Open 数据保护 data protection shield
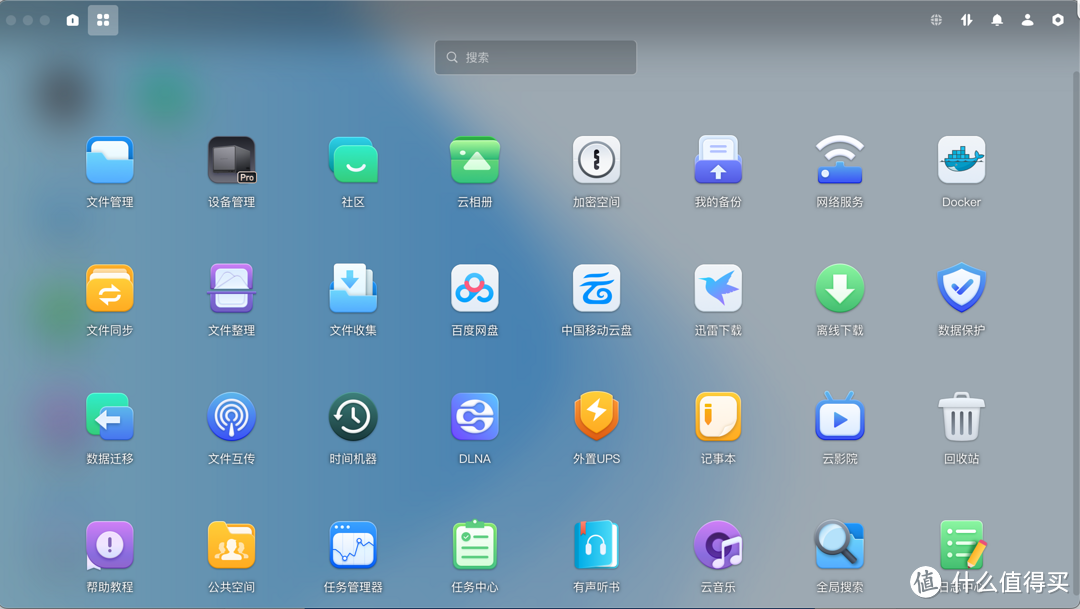 pyautogui.click(x=962, y=289)
